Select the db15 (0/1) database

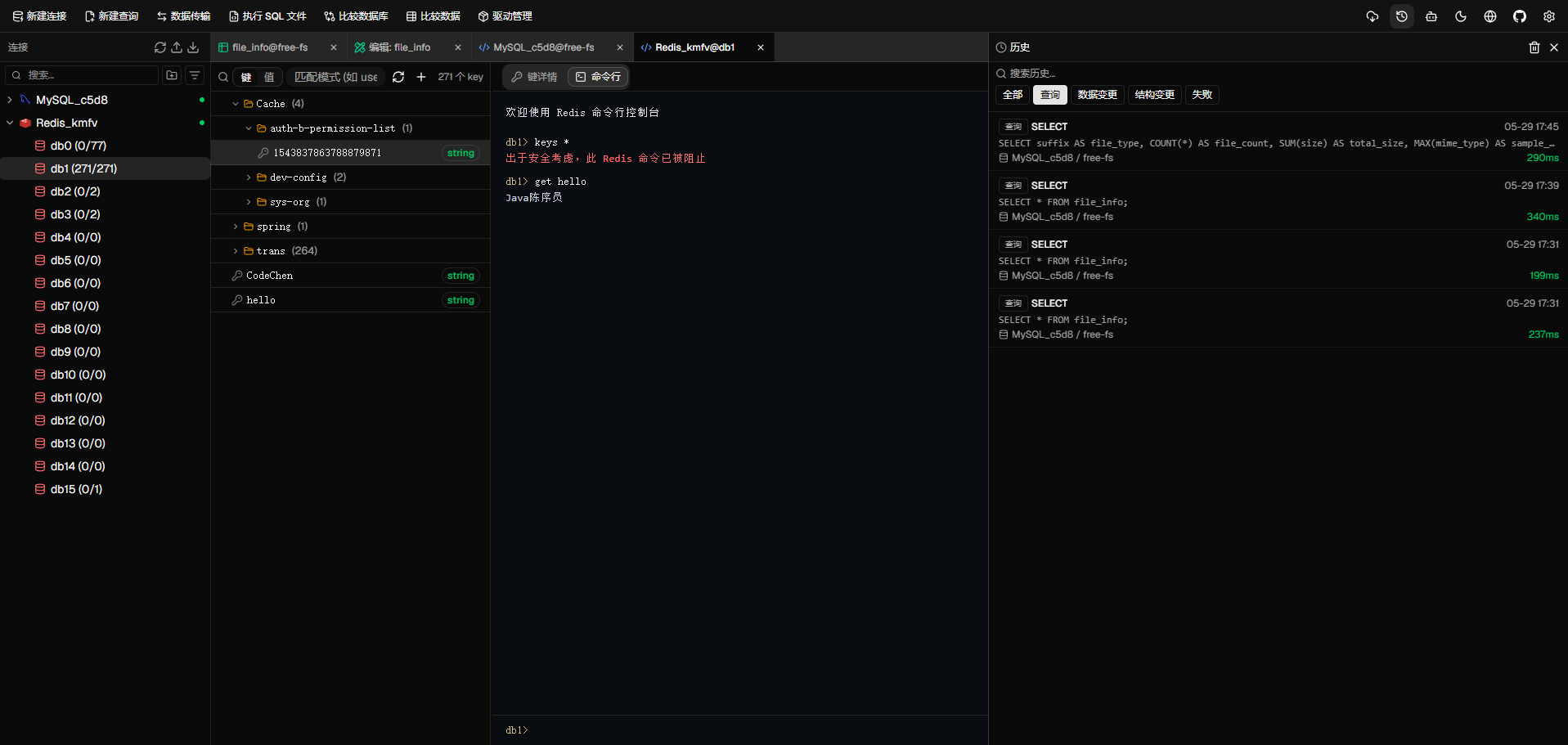[x=106, y=489]
